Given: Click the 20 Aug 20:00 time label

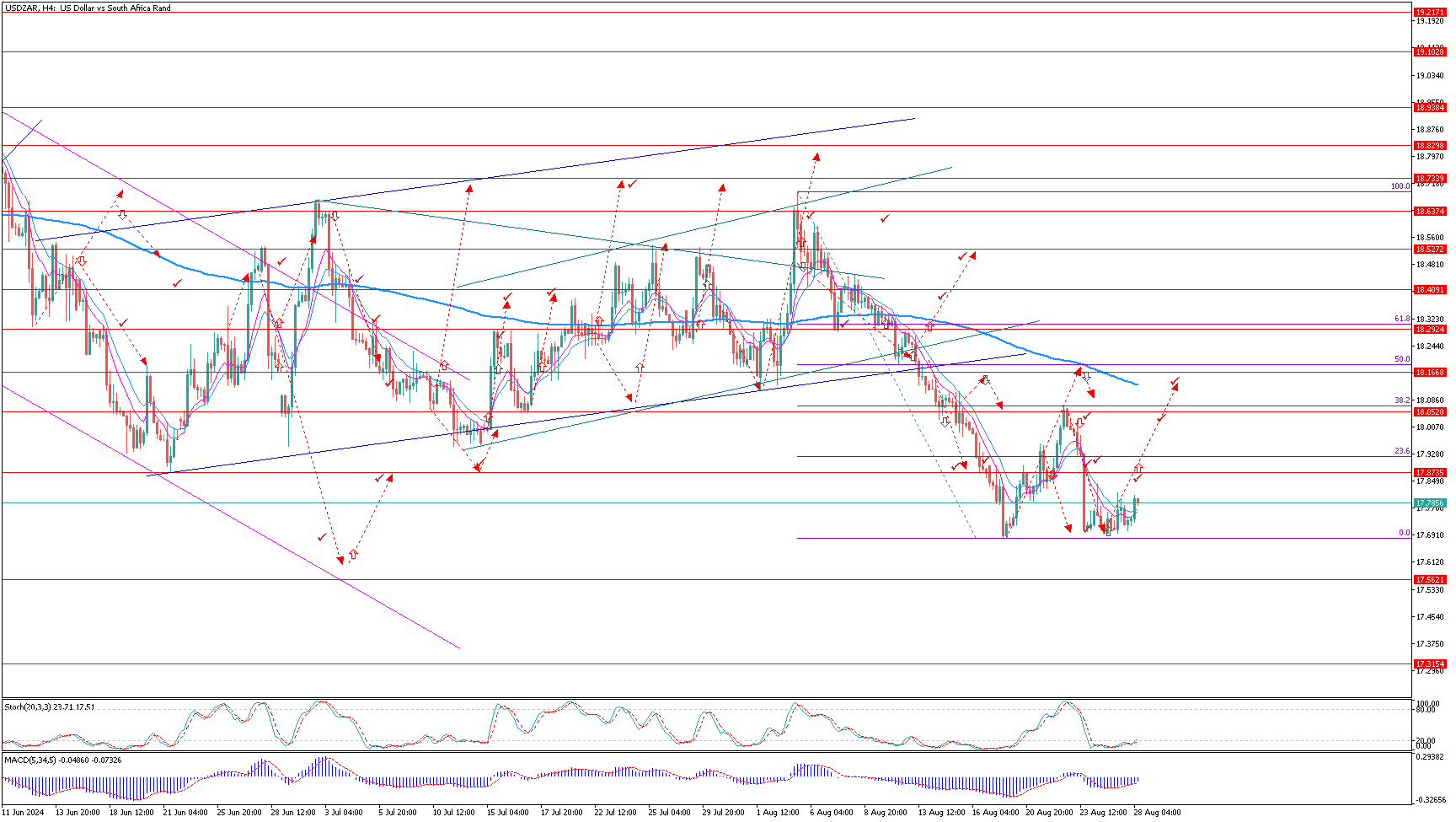Looking at the screenshot, I should 1050,813.
